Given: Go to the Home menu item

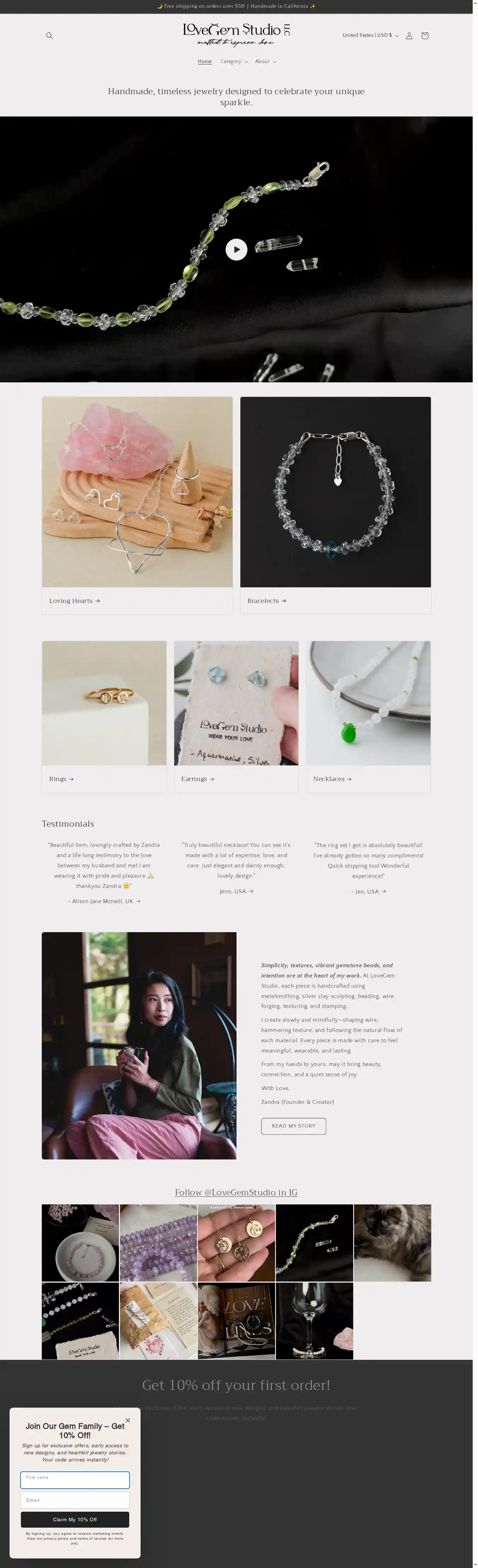Looking at the screenshot, I should tap(205, 62).
